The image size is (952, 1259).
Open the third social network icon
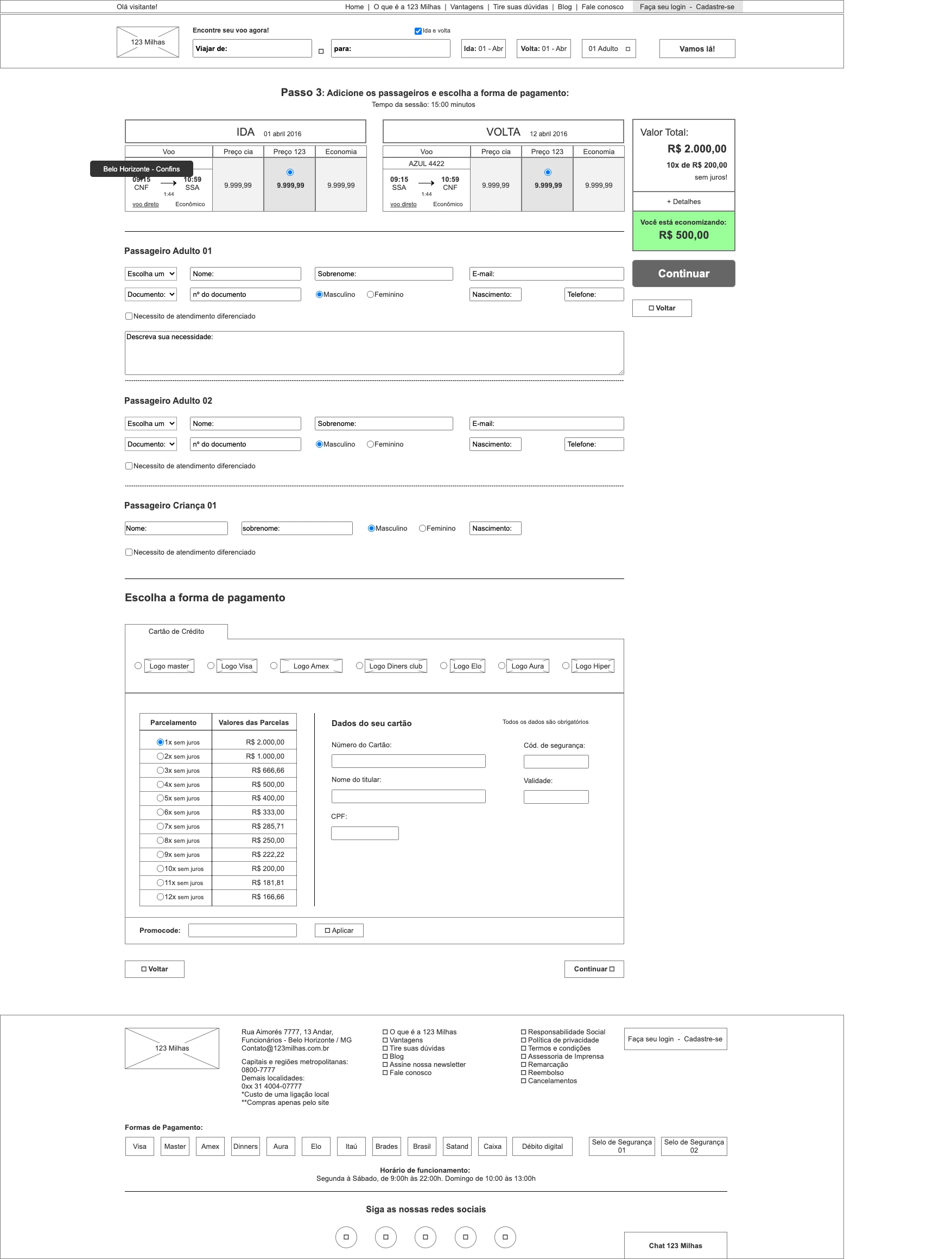click(426, 1237)
